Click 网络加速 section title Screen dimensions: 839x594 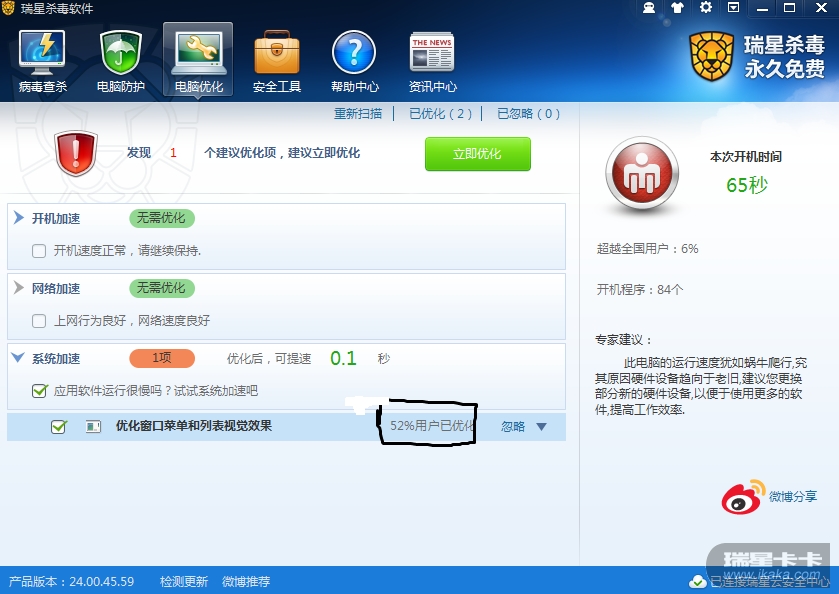56,288
